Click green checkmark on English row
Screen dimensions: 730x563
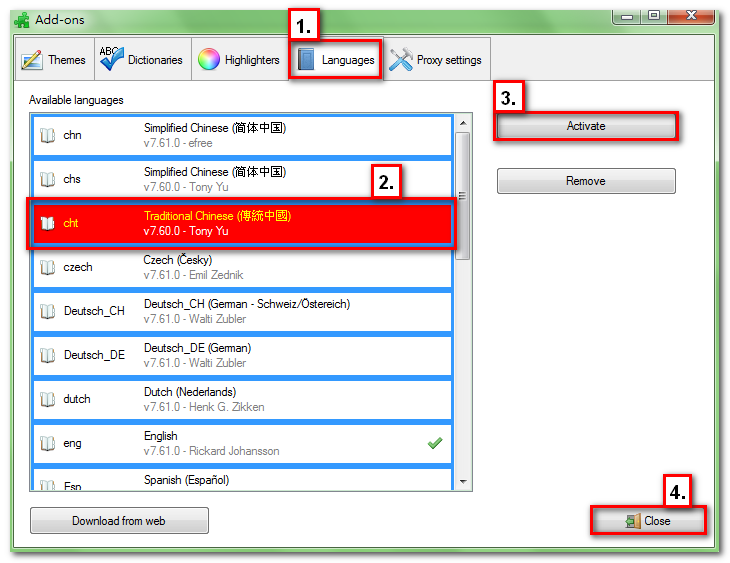pyautogui.click(x=434, y=443)
